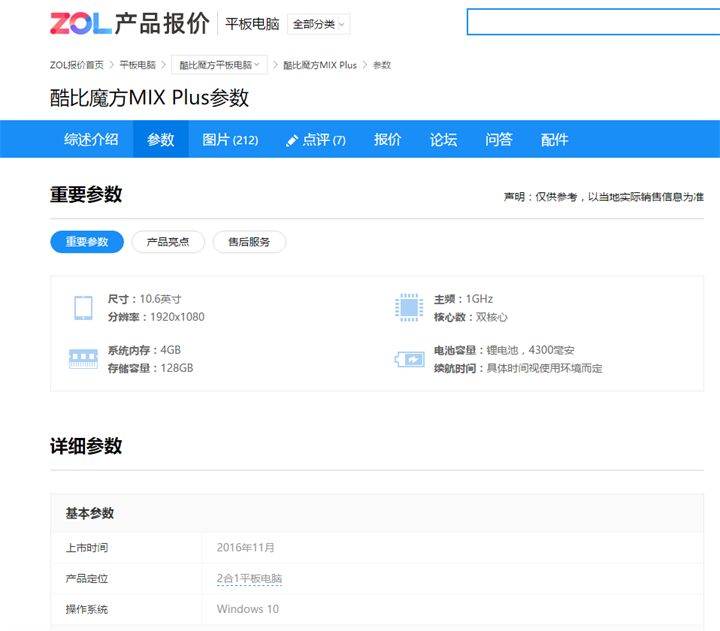Click the 电池容量 锂电池 4300毫安 text
This screenshot has width=720, height=631.
point(504,350)
